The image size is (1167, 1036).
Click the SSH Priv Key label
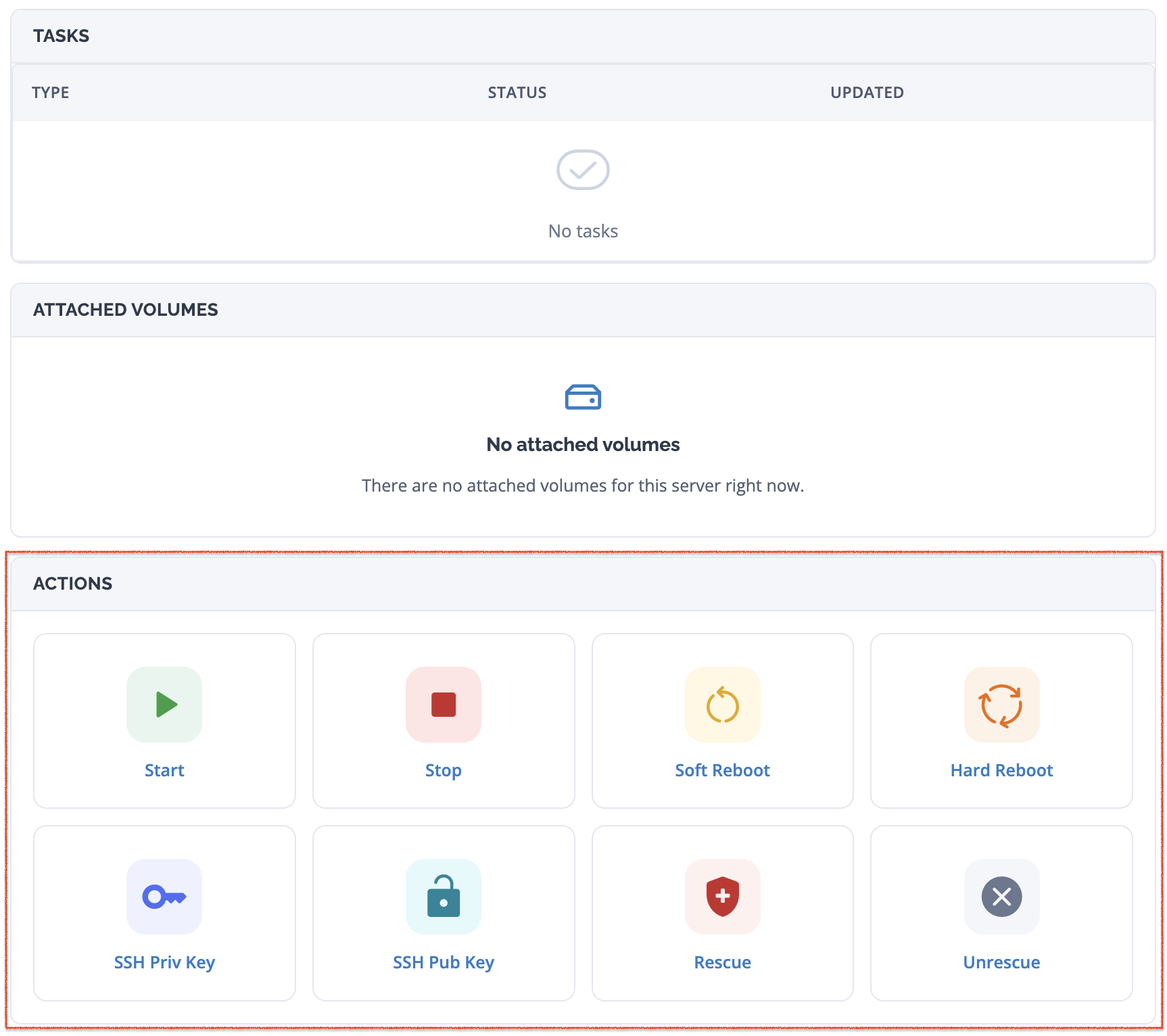[164, 962]
